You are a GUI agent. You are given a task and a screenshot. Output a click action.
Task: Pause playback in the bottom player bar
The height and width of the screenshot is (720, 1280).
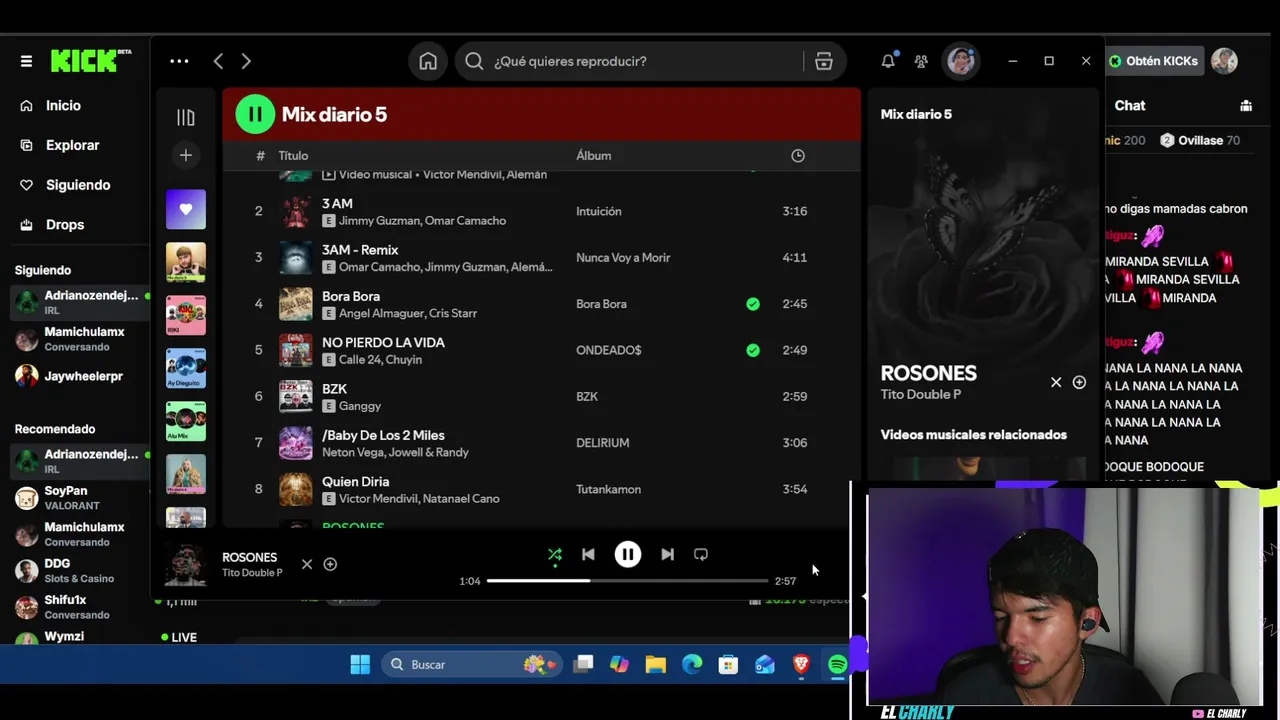[628, 554]
